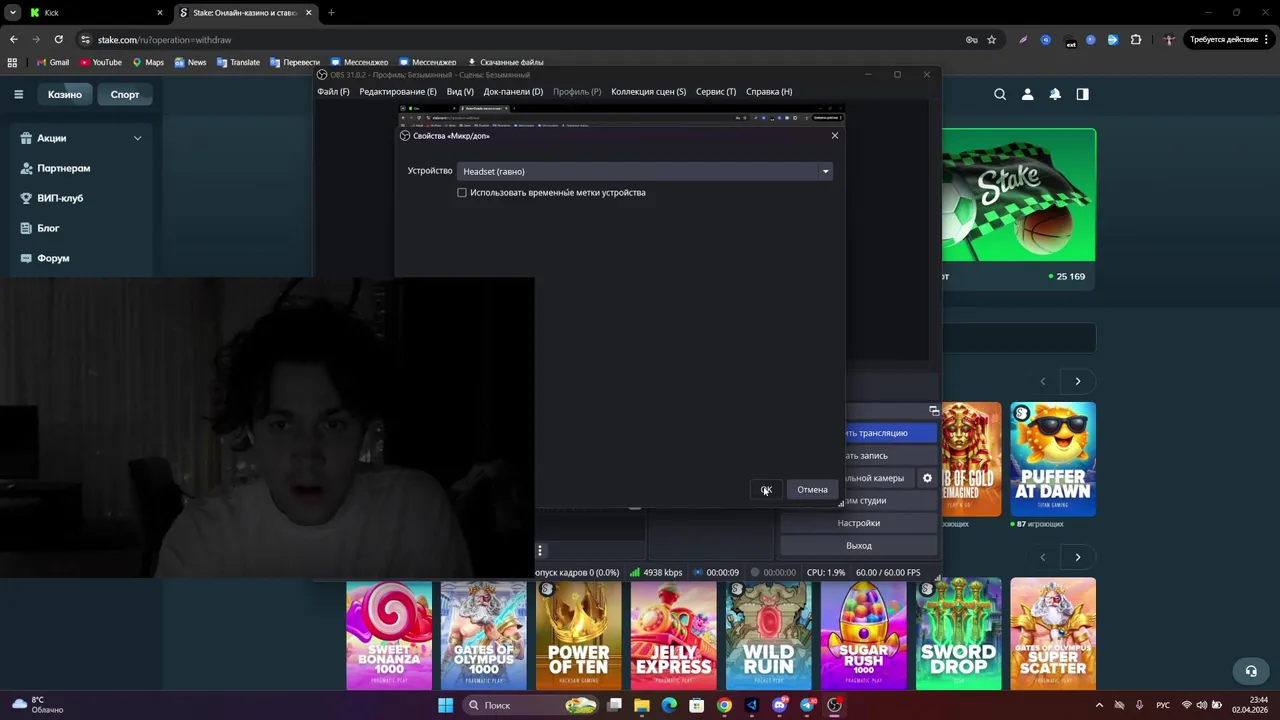Click the Отмена button in properties dialog
This screenshot has width=1280, height=720.
pos(812,490)
